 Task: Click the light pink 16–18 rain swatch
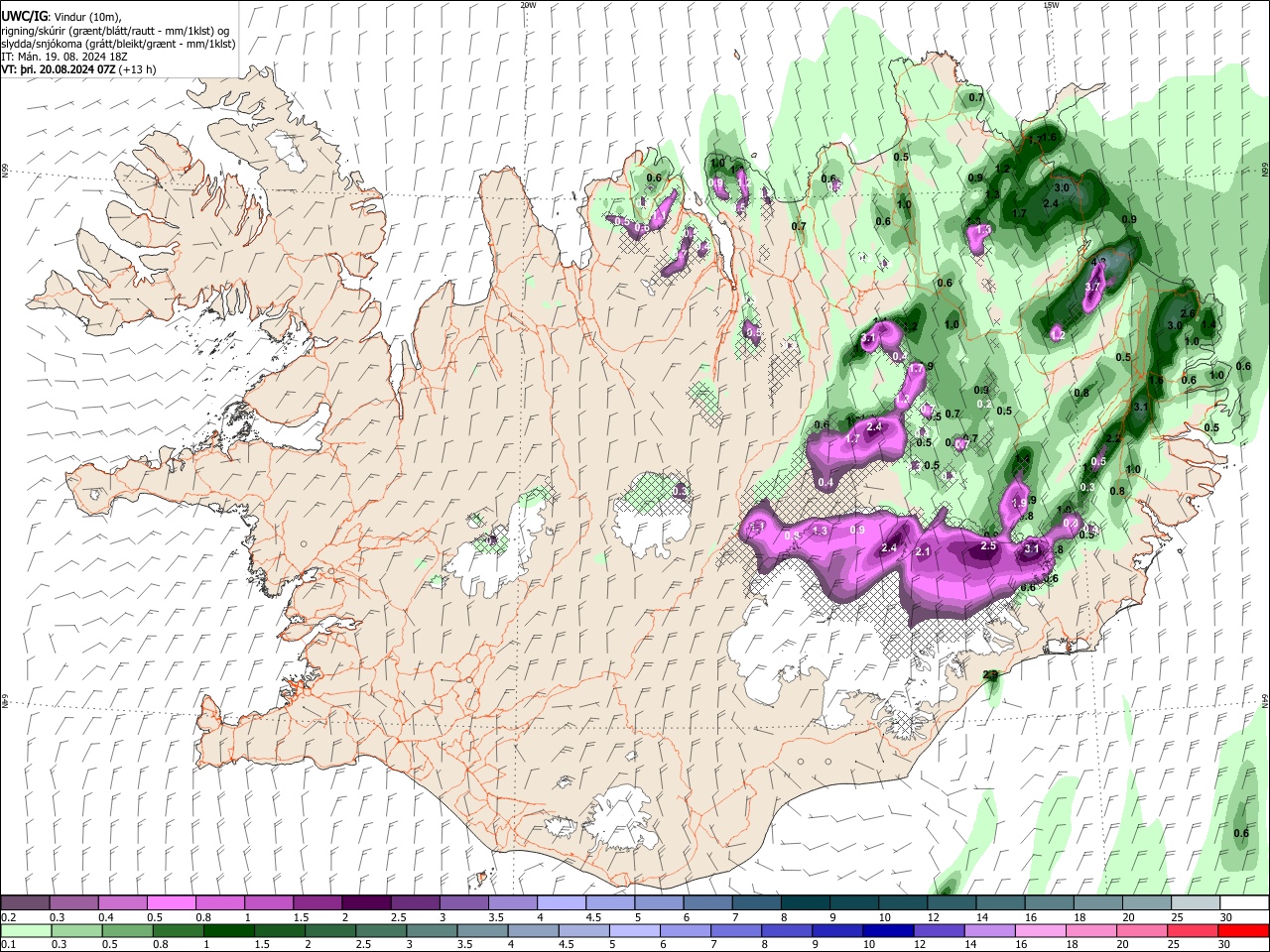[1041, 930]
